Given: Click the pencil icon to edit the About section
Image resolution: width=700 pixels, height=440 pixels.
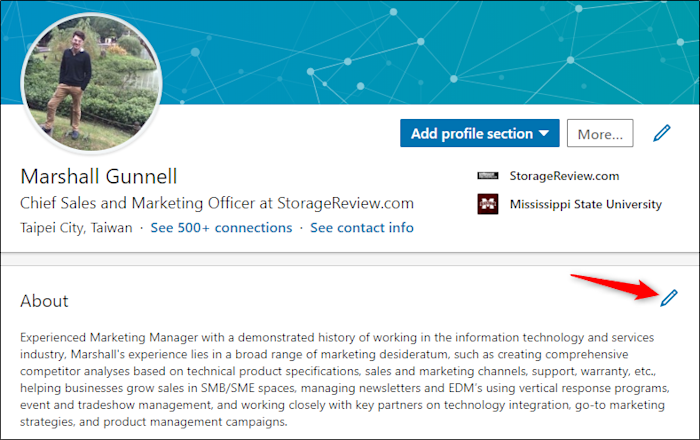Looking at the screenshot, I should point(669,298).
